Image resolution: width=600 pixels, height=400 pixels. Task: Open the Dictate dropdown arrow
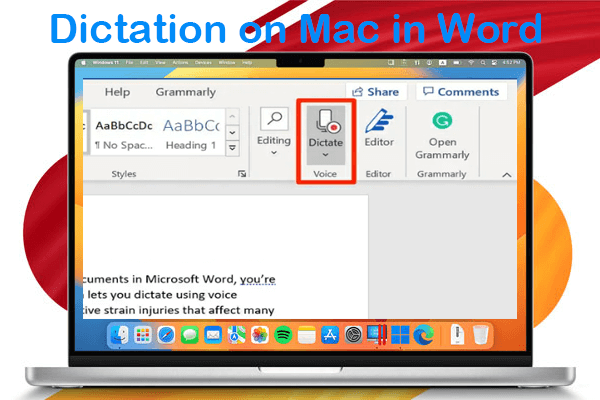point(325,155)
